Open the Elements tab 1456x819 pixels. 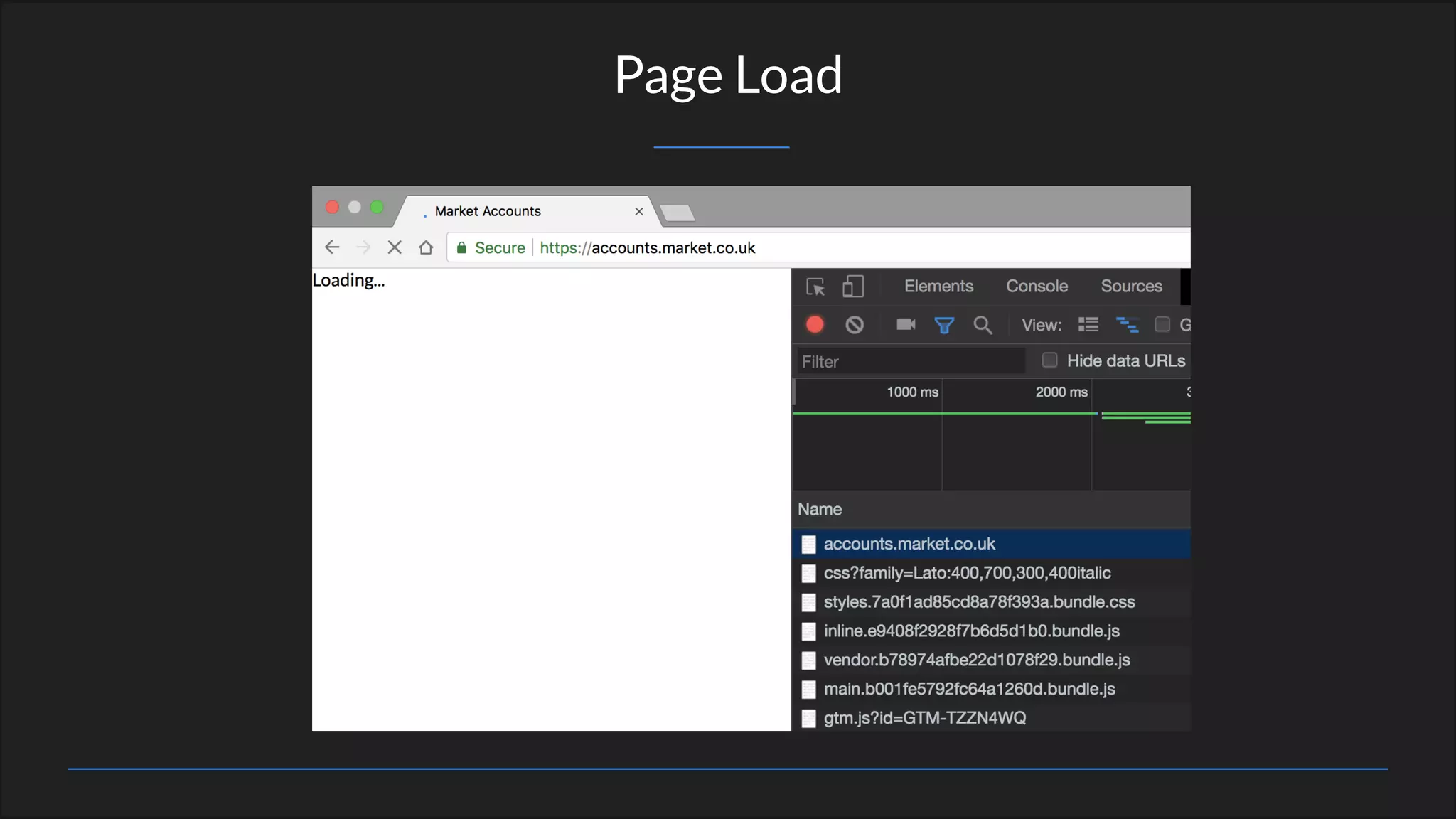pyautogui.click(x=938, y=287)
